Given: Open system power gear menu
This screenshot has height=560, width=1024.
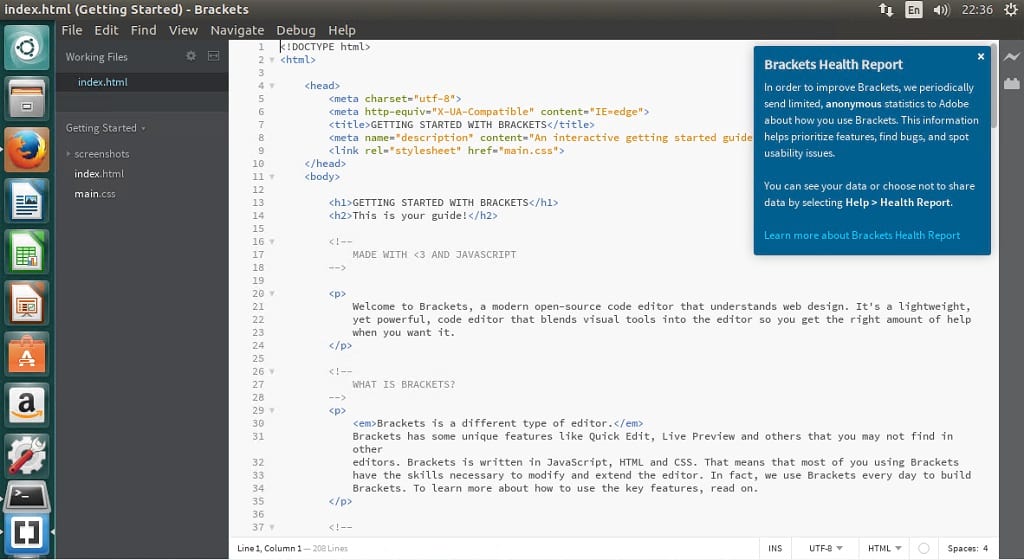Looking at the screenshot, I should click(x=1010, y=10).
